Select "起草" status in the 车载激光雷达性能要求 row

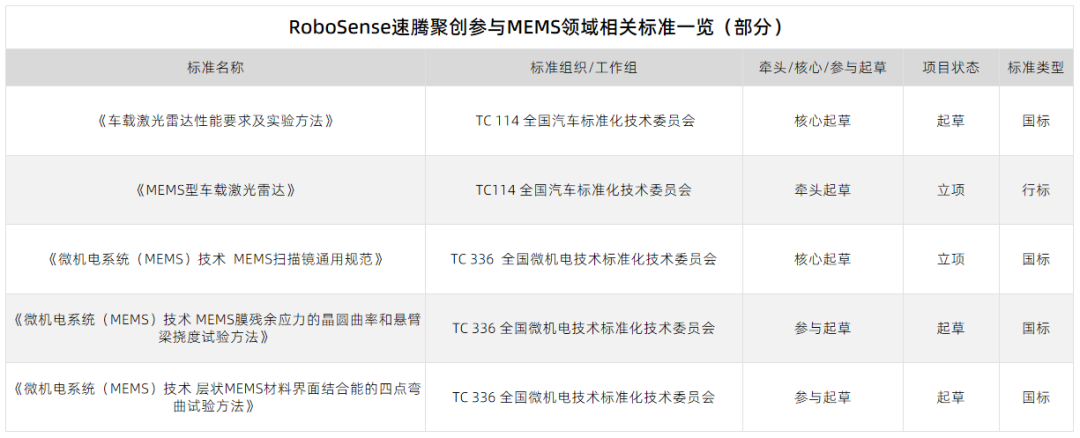coord(950,121)
